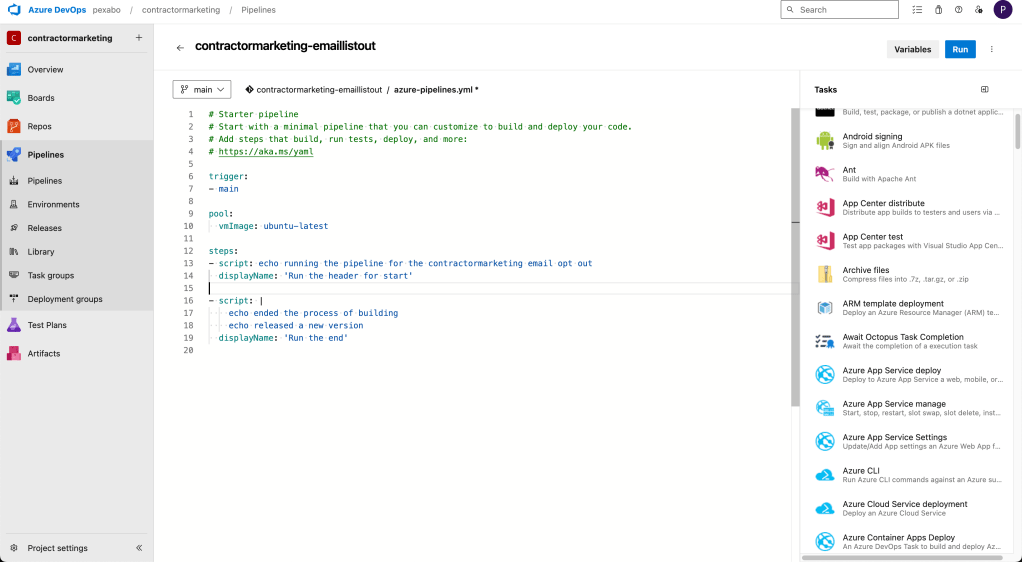Click Pipelines in the breadcrumb
1022x562 pixels.
pos(259,10)
